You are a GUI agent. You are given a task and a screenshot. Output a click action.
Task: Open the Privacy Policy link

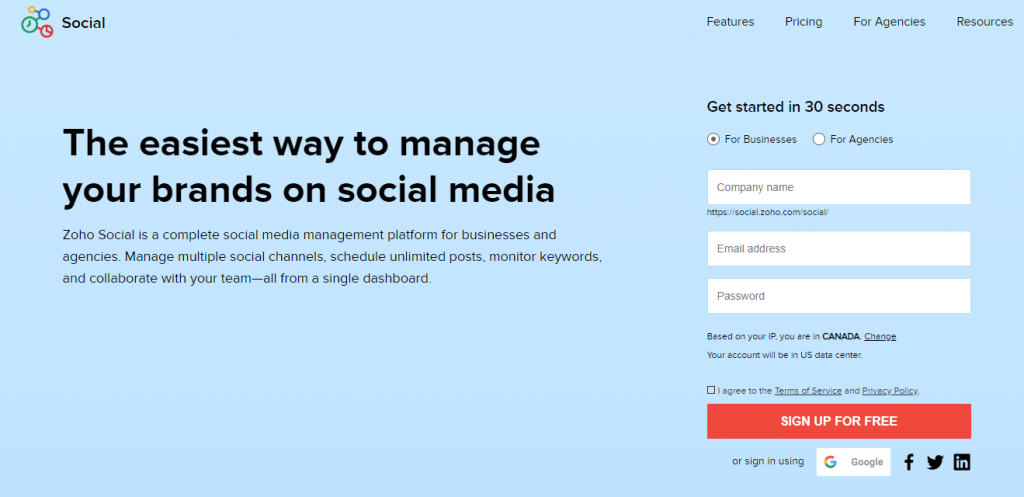[x=890, y=391]
